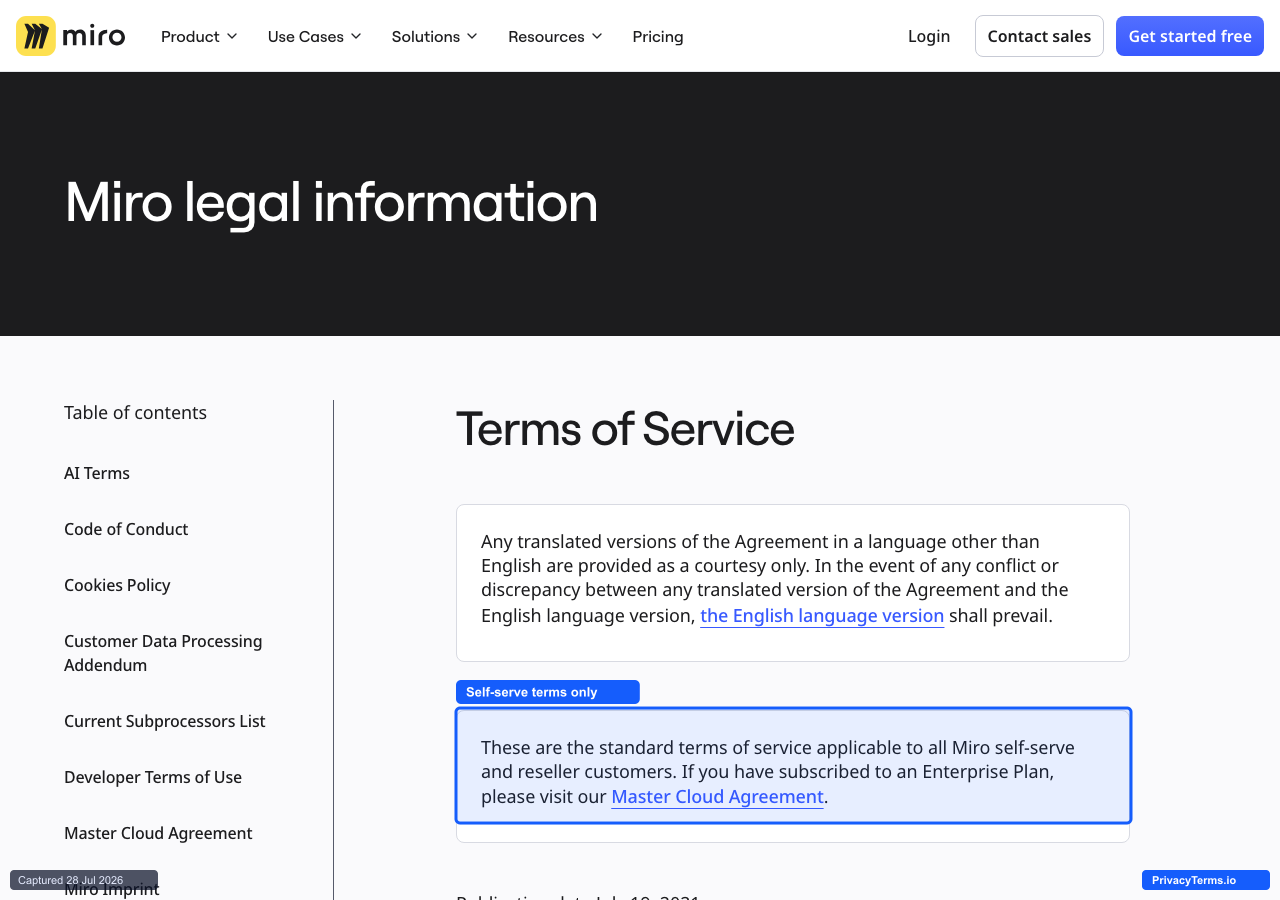Click the Miro logo icon
Viewport: 1280px width, 900px height.
[x=36, y=36]
